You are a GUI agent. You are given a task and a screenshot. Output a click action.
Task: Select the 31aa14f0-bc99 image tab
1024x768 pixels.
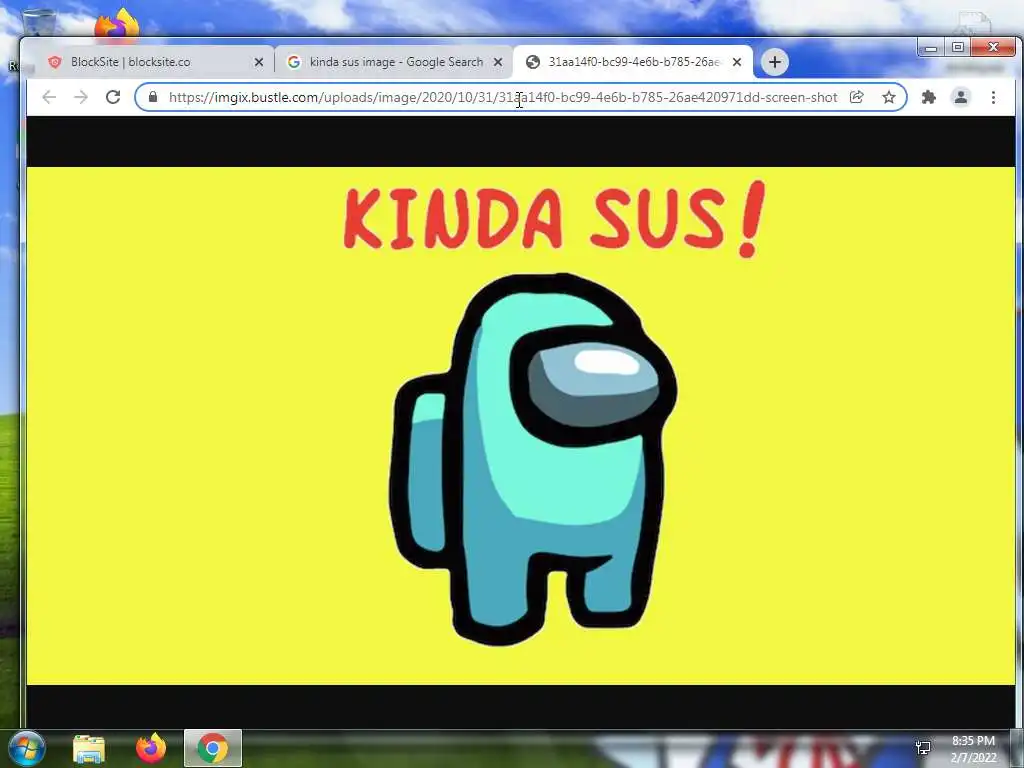(x=633, y=62)
